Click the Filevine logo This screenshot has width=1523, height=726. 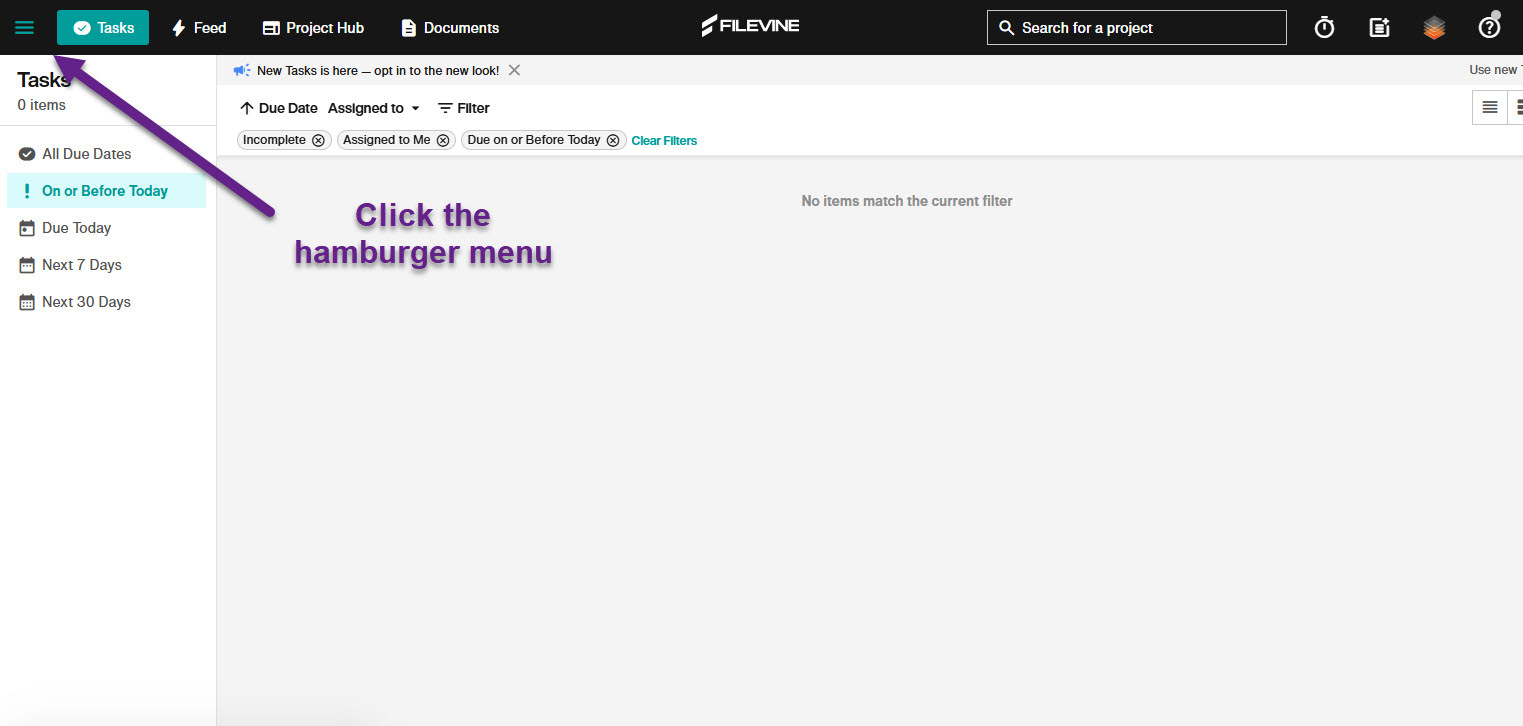750,26
